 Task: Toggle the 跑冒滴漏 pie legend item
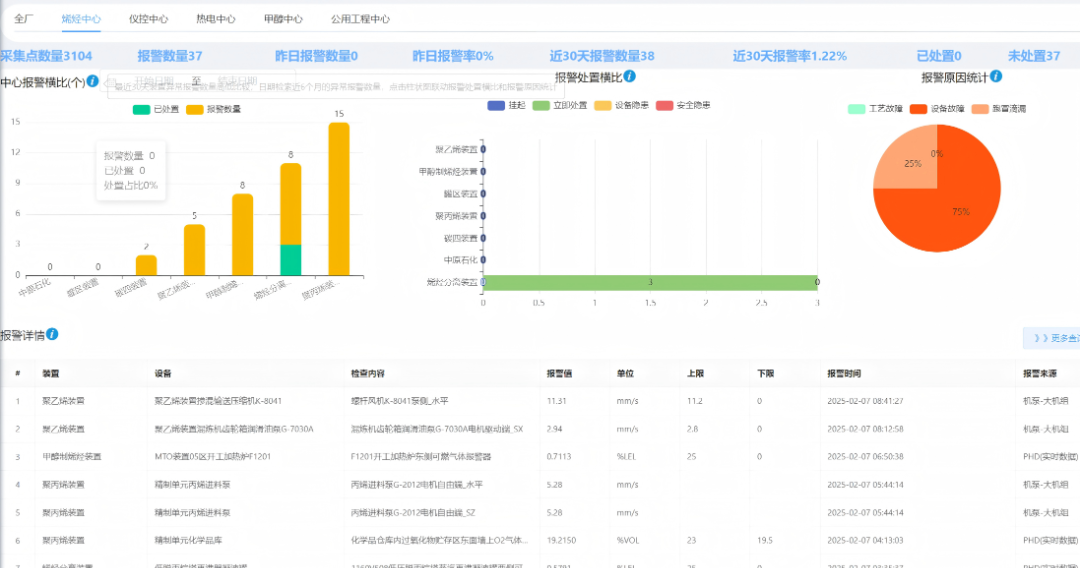pyautogui.click(x=999, y=109)
